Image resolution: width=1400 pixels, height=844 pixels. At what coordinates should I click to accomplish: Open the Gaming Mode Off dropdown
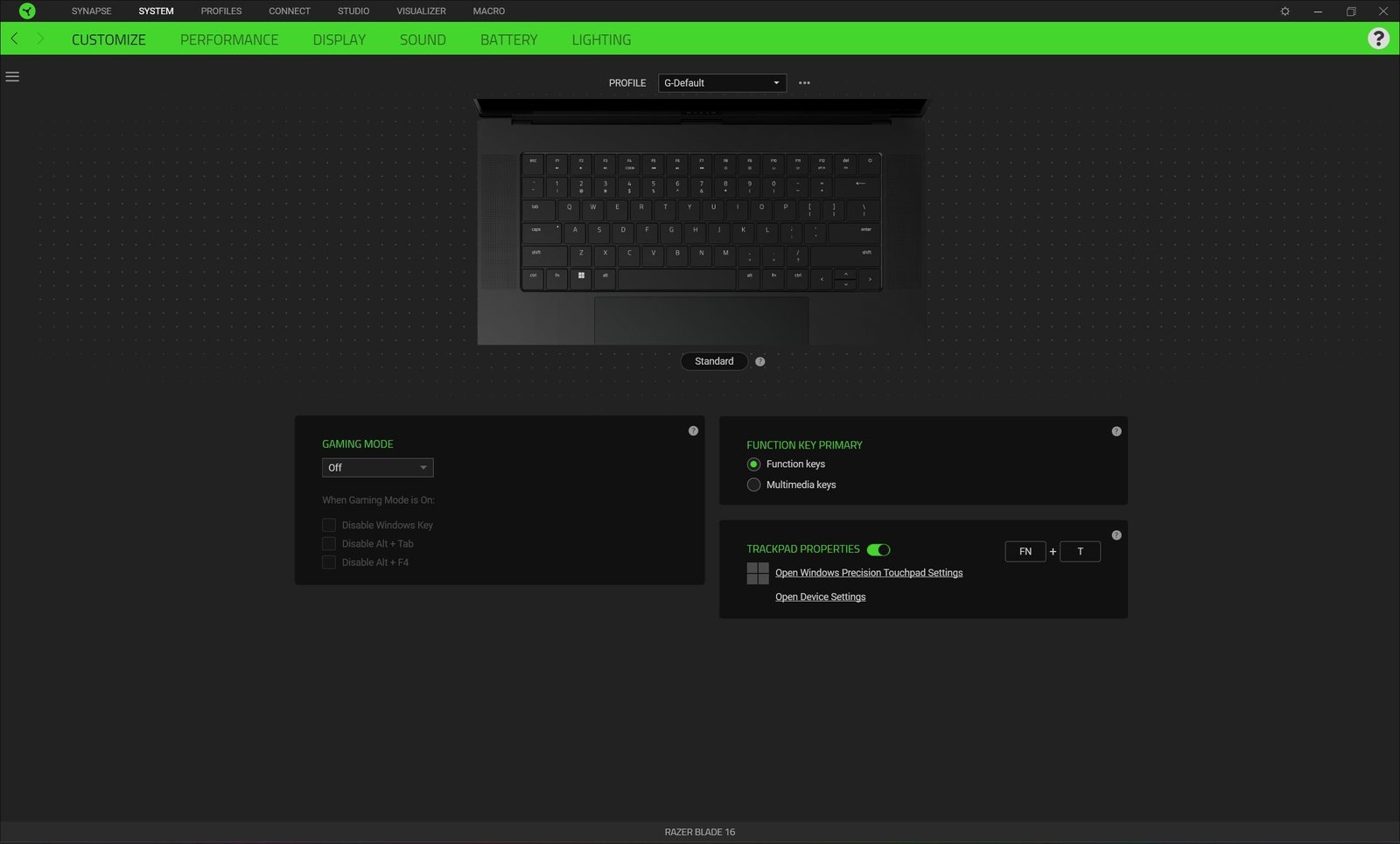[x=377, y=468]
